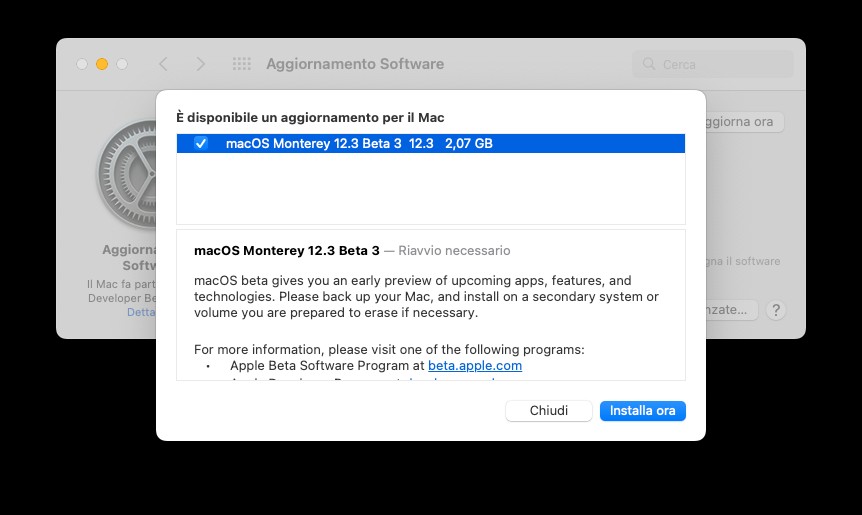Click the partially hidden Aggiorna ora button

(x=744, y=122)
